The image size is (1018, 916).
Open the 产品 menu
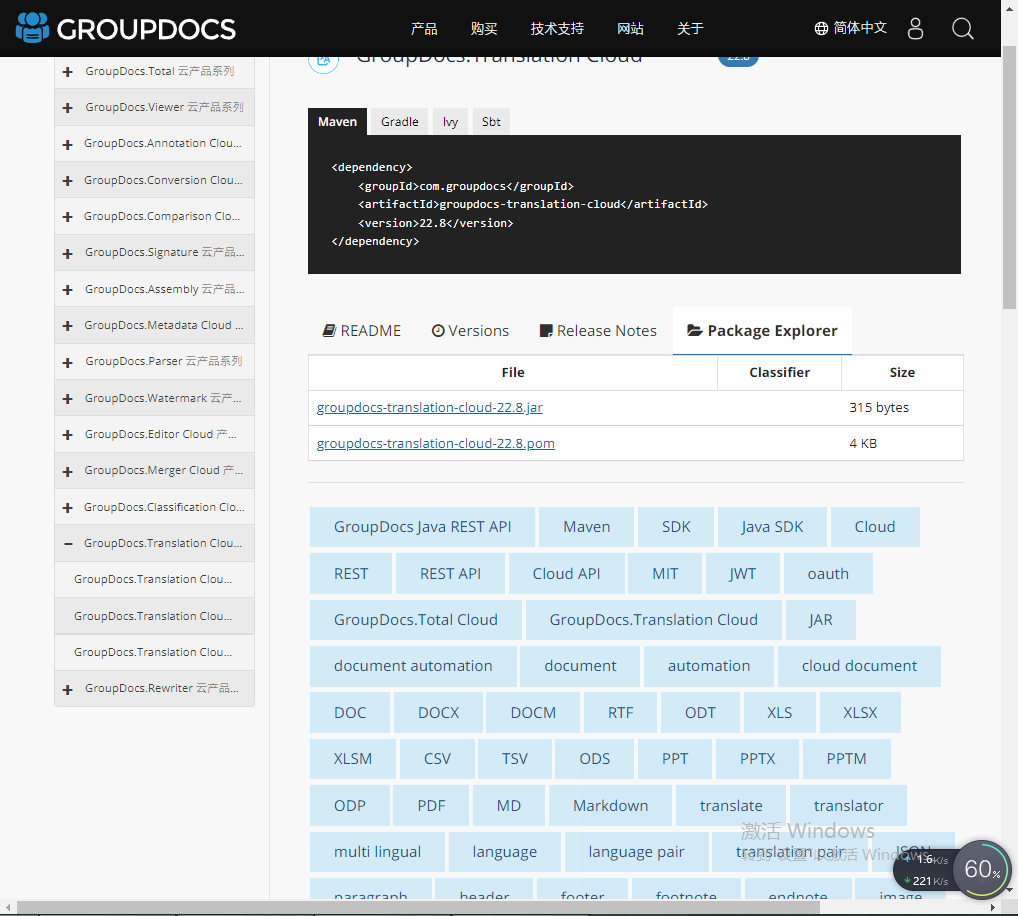pos(424,29)
